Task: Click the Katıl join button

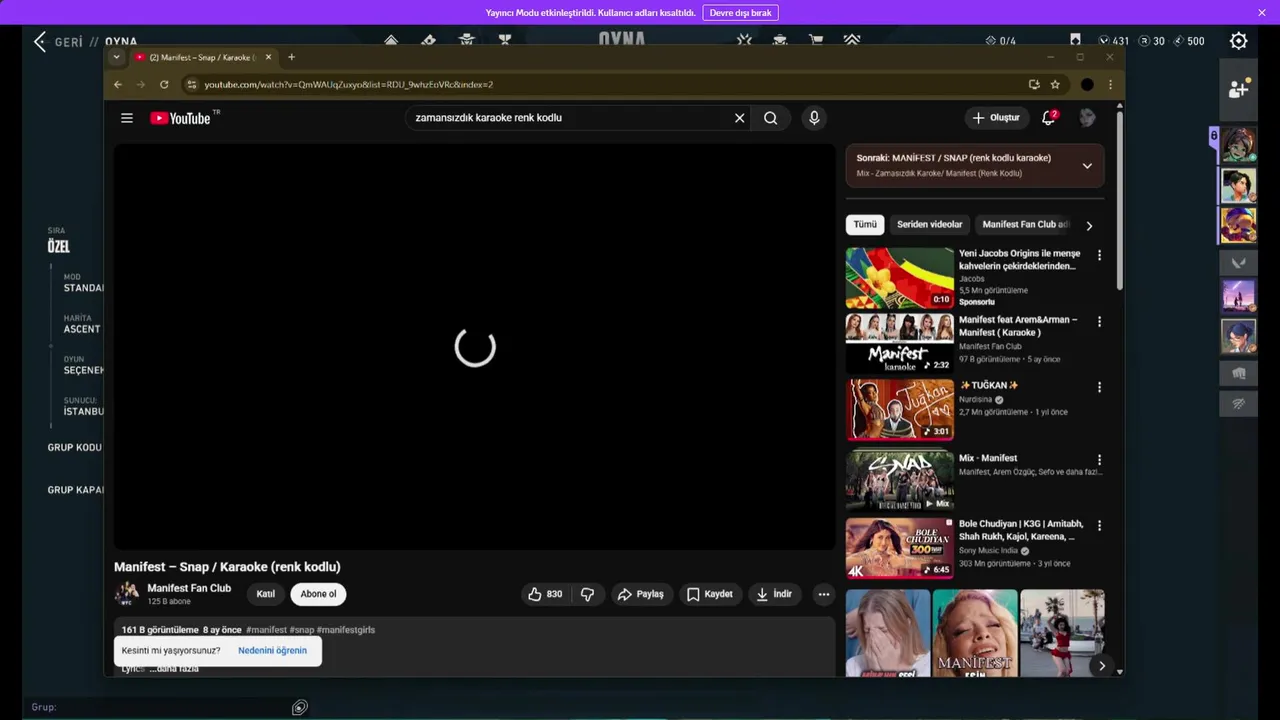Action: click(x=265, y=594)
